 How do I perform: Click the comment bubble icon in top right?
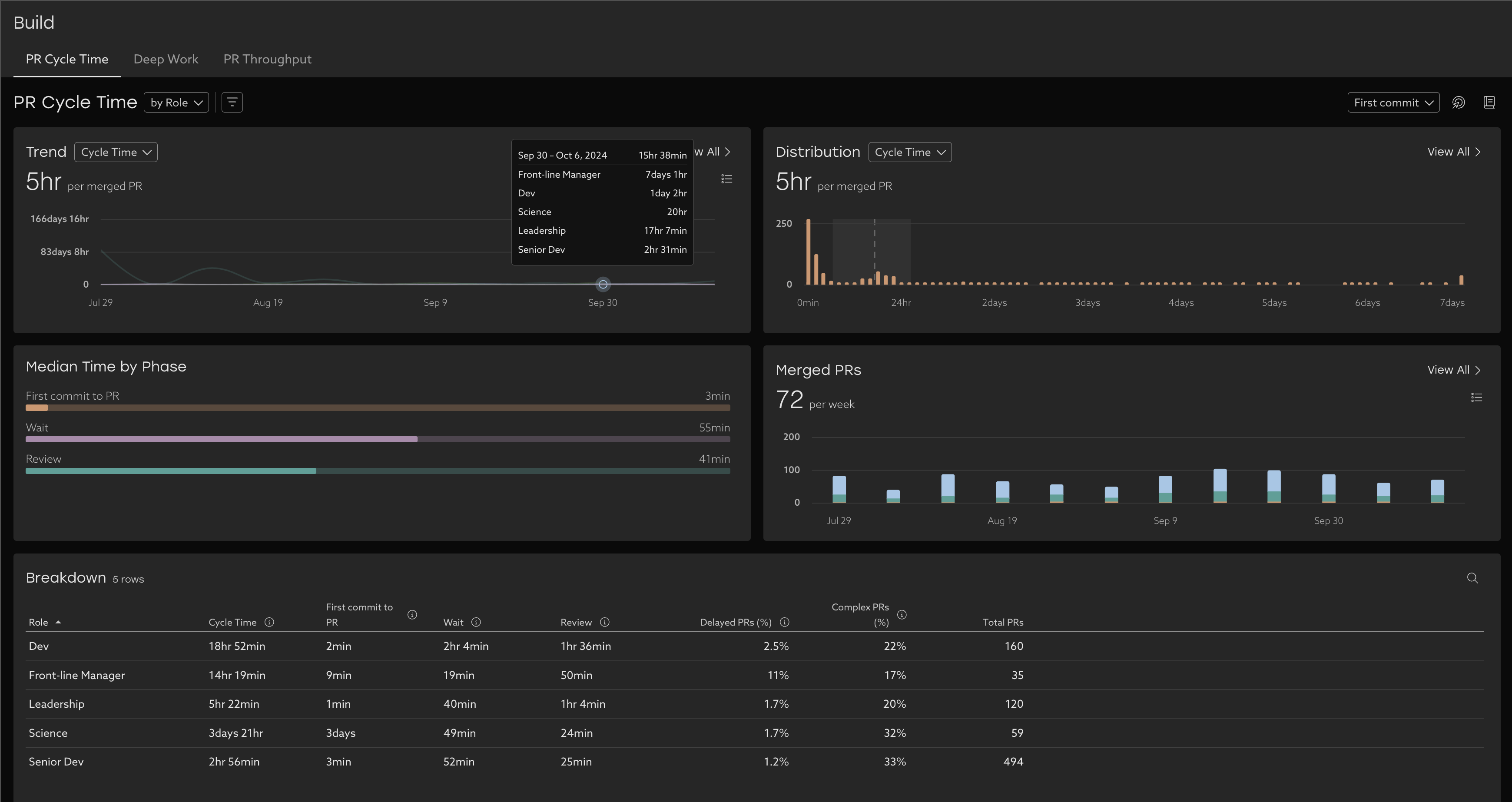pos(1459,103)
